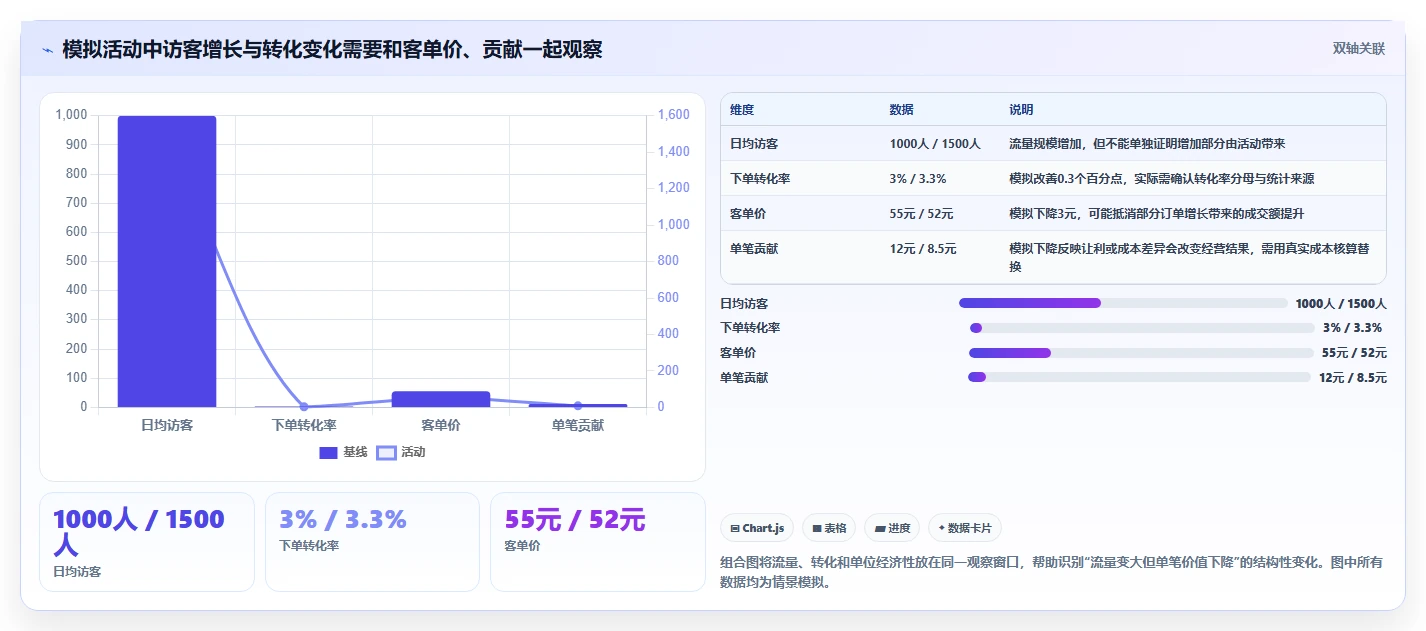
Task: Click the 数据 column header
Action: [x=901, y=110]
